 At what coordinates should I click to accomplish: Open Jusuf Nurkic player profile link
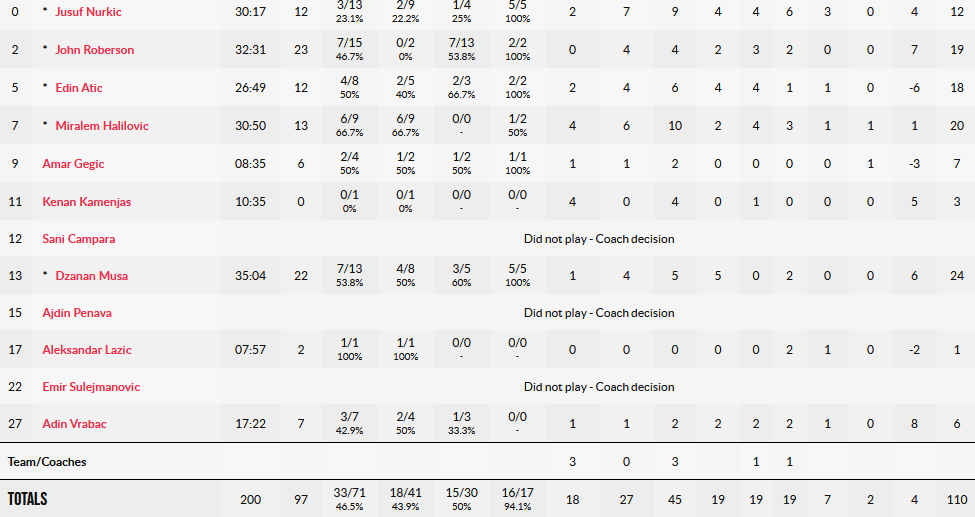click(x=88, y=12)
